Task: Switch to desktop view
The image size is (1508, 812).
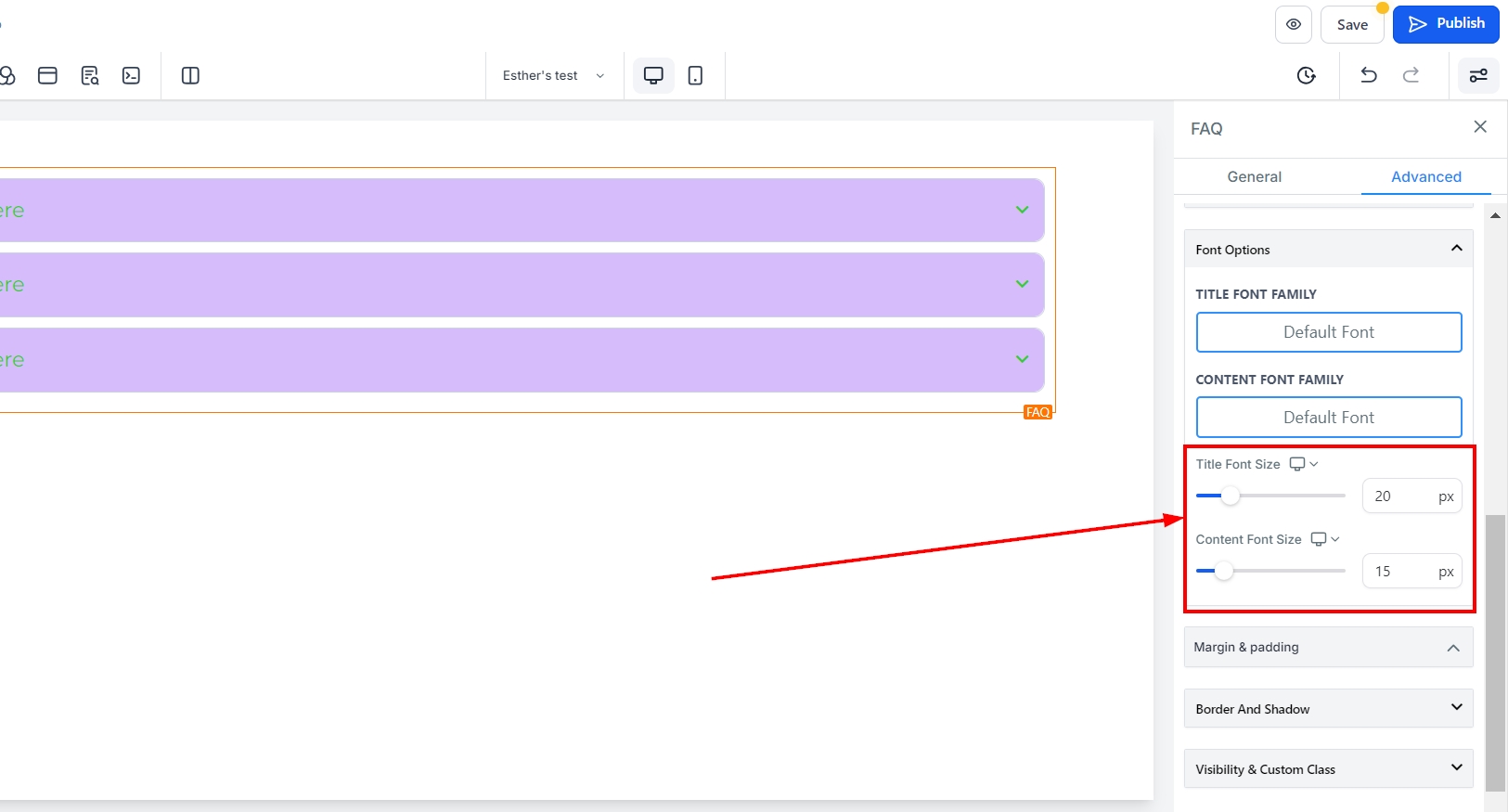Action: (653, 76)
